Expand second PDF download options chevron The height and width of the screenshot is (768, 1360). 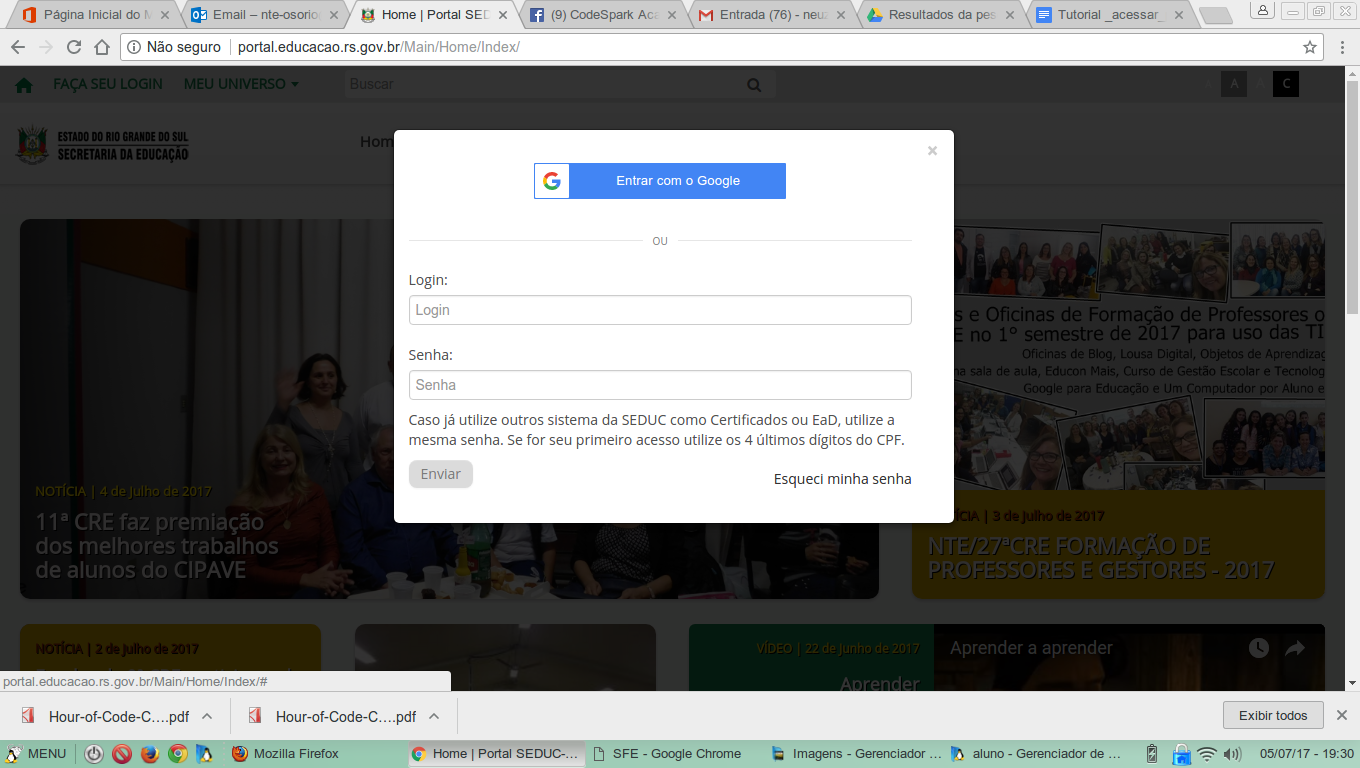click(x=434, y=716)
